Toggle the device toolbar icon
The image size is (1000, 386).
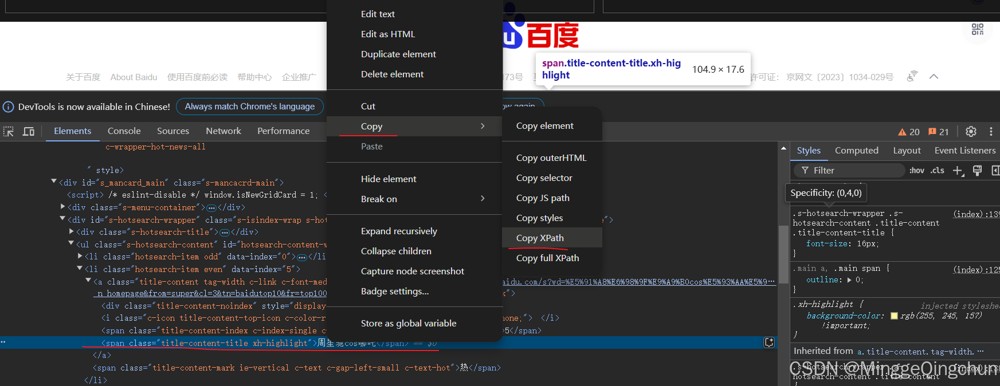tap(29, 131)
